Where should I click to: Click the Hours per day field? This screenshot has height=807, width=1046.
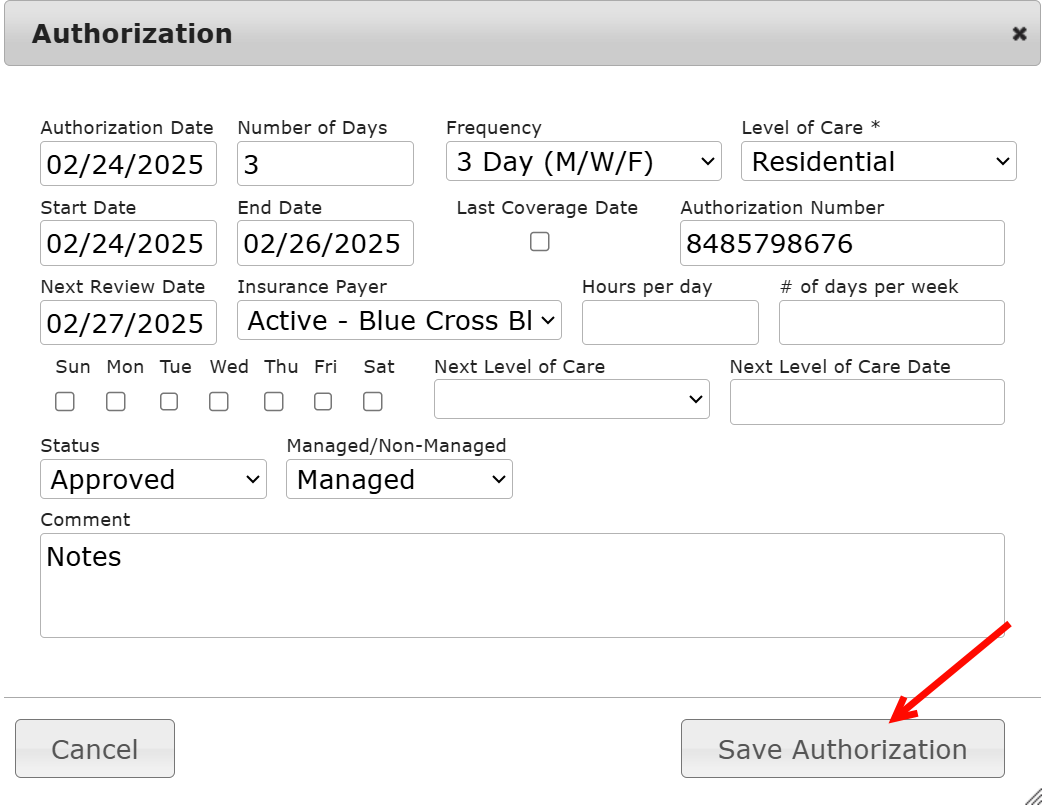[x=670, y=322]
